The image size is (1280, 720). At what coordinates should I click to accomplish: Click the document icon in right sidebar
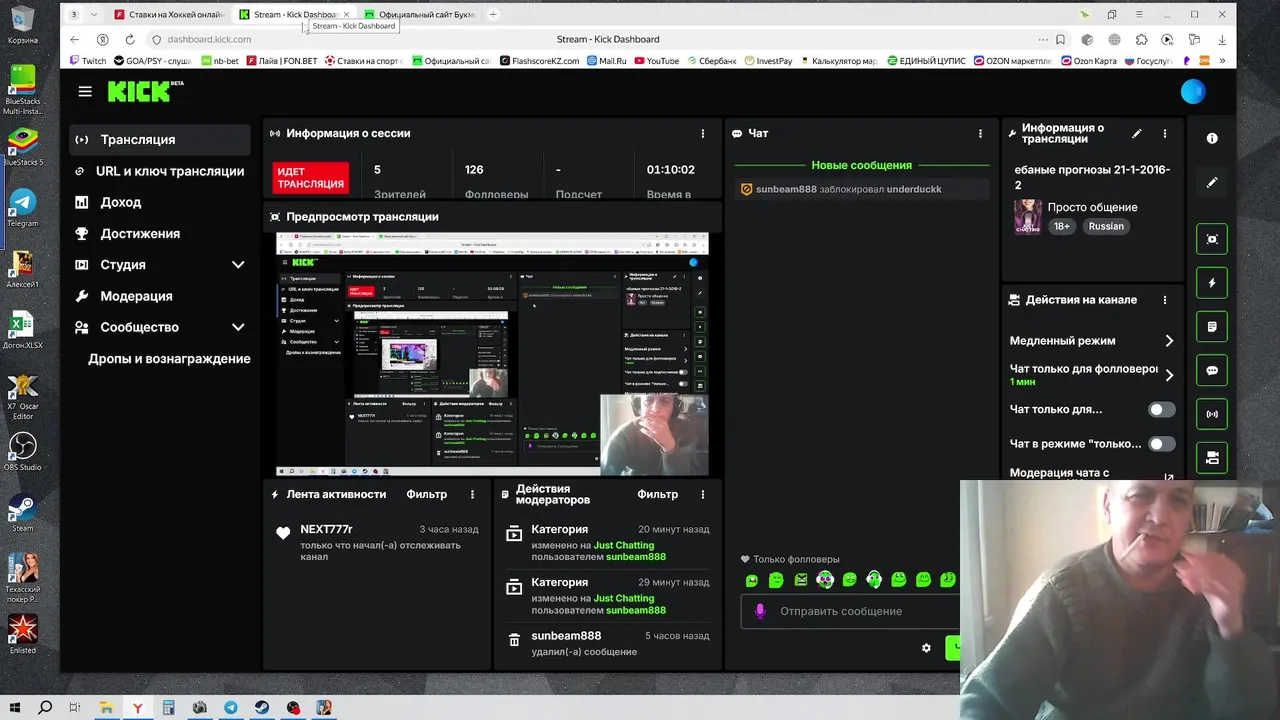click(x=1212, y=326)
